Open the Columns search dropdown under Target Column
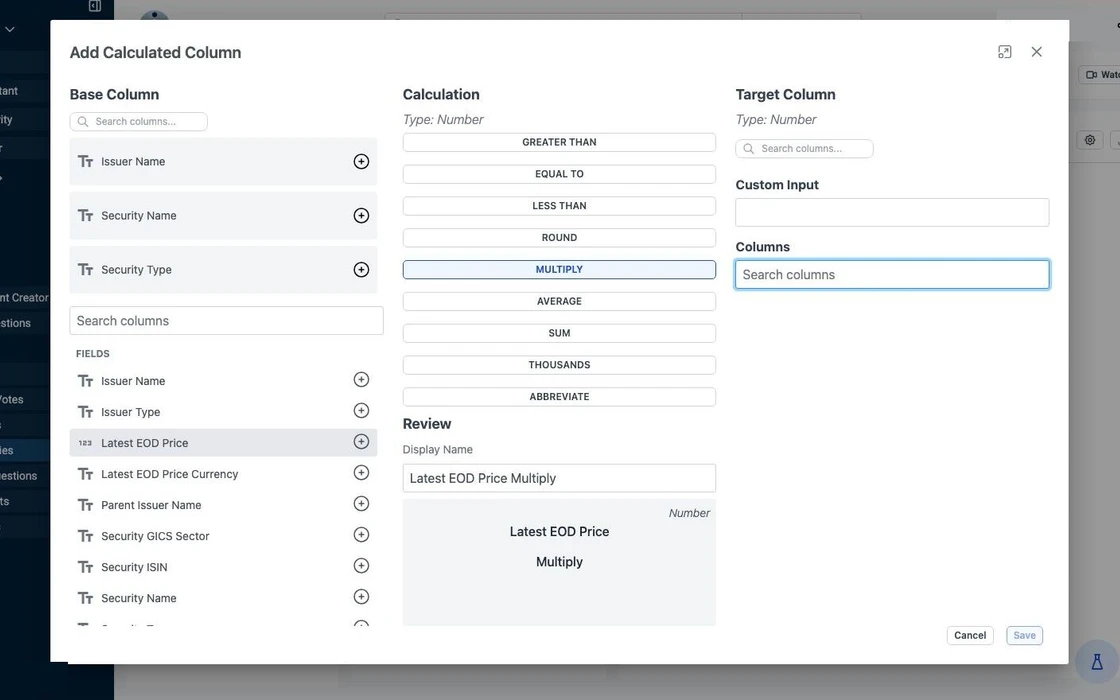The width and height of the screenshot is (1120, 700). (892, 274)
